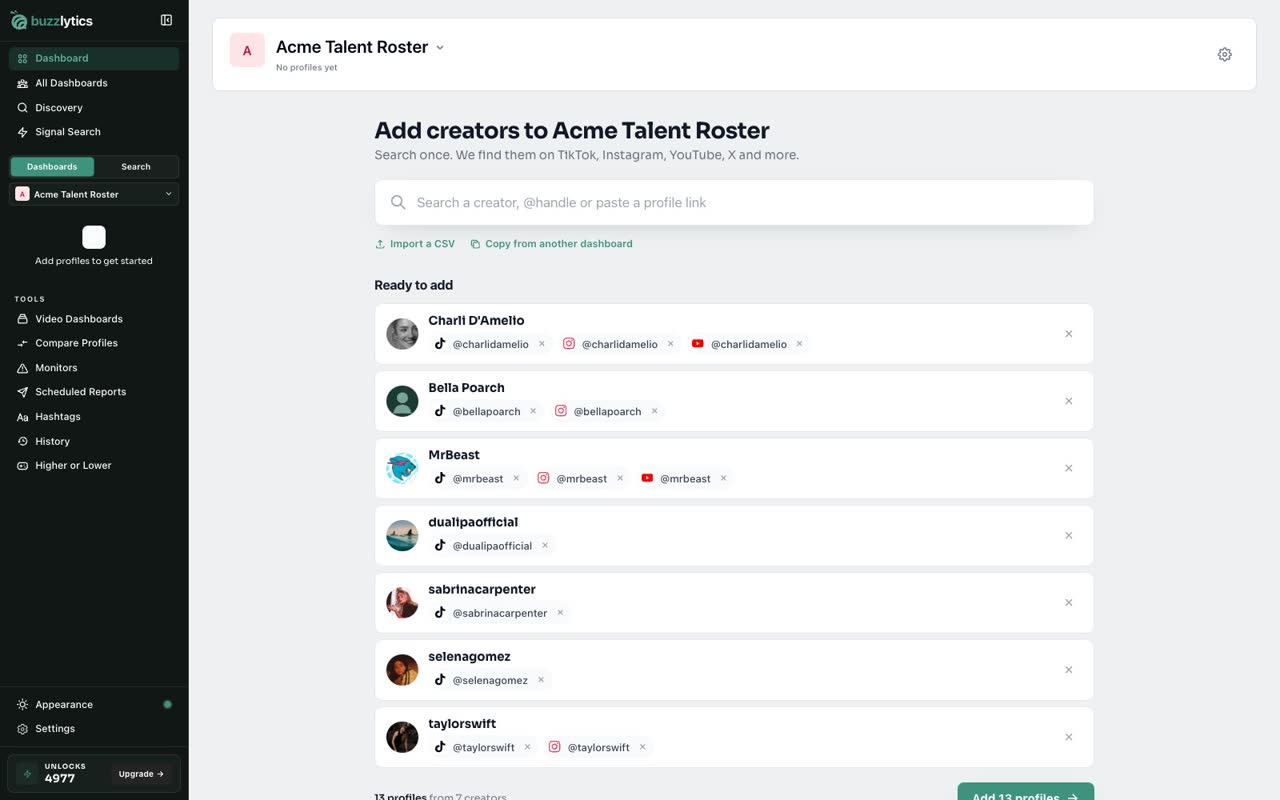The image size is (1280, 800).
Task: Focus the creator search field
Action: [x=734, y=203]
